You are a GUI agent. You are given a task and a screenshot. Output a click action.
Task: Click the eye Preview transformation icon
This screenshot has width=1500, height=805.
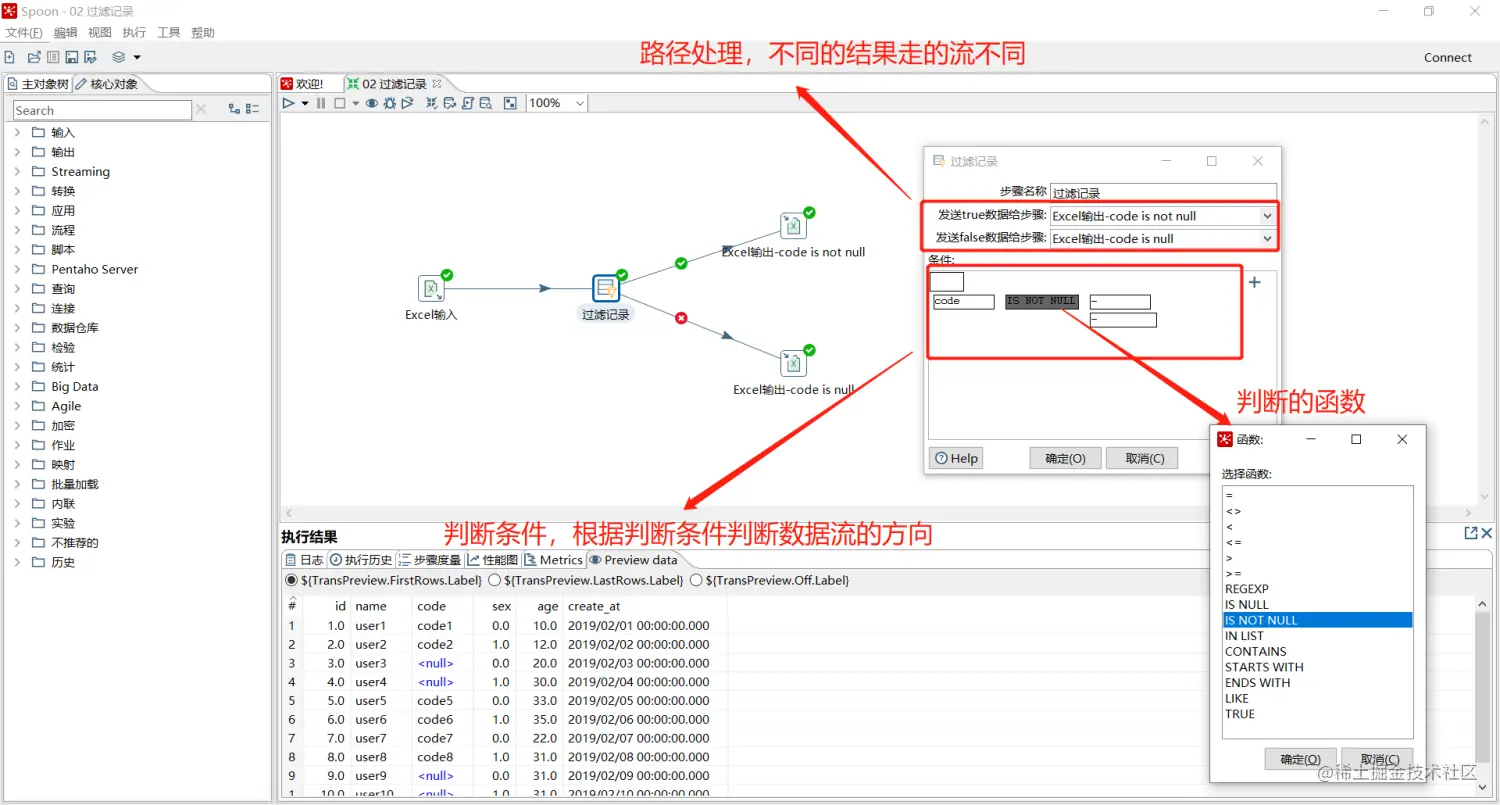pos(372,103)
